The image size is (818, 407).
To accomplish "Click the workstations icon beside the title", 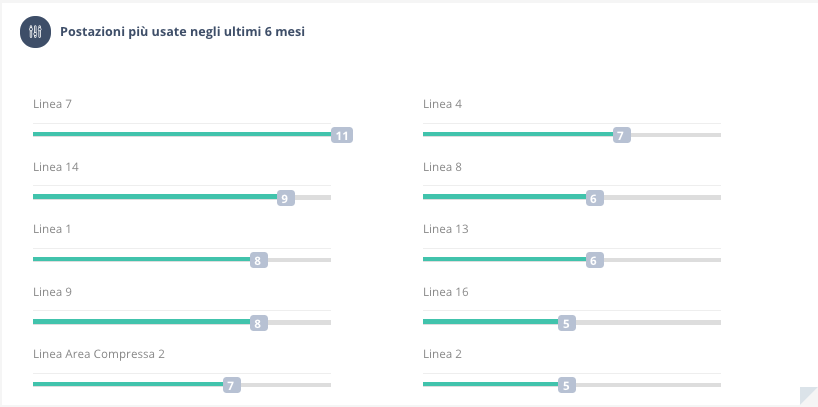I will [35, 32].
